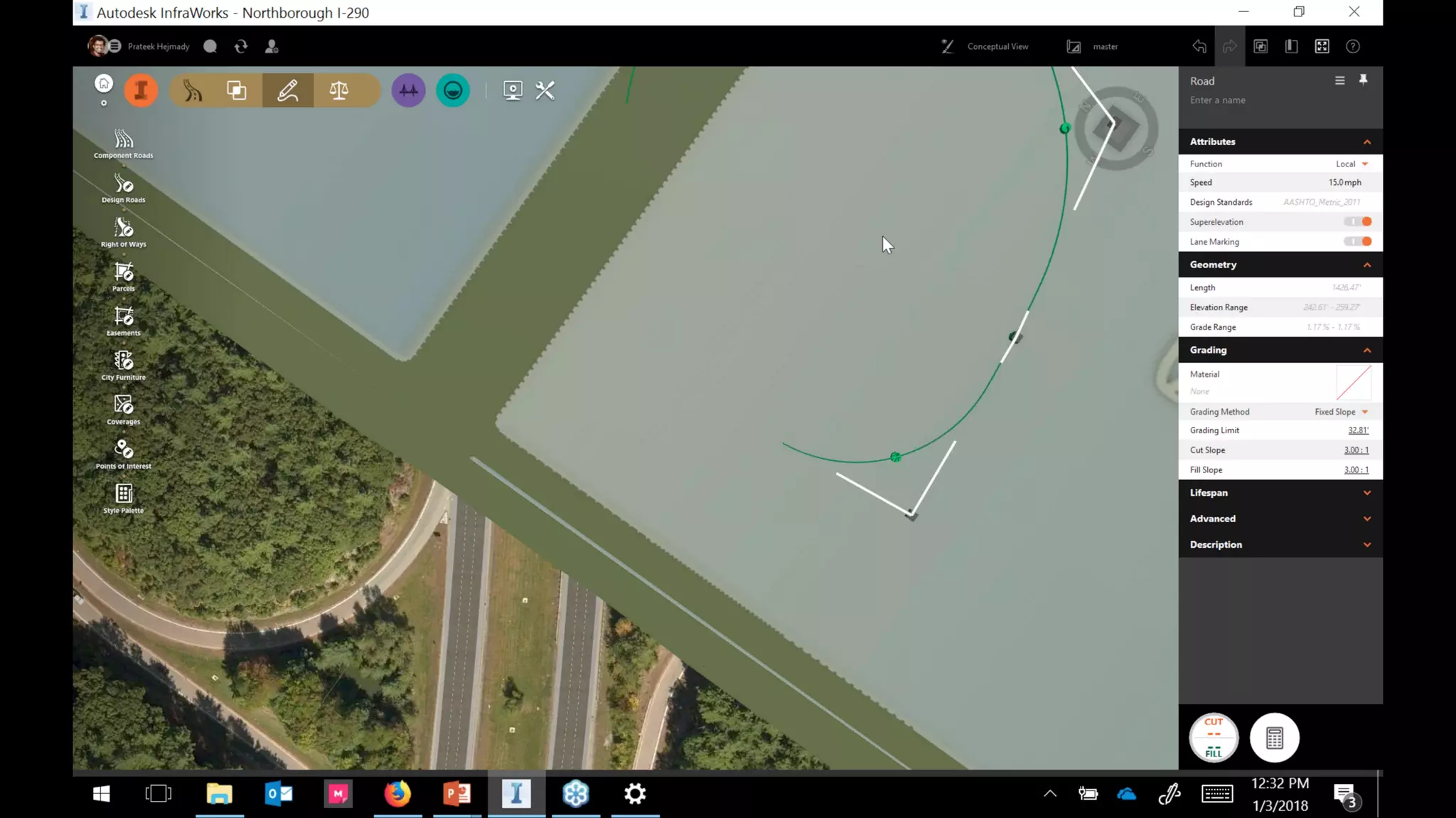Open the Function dropdown set to Local
Image resolution: width=1456 pixels, height=818 pixels.
(x=1351, y=164)
